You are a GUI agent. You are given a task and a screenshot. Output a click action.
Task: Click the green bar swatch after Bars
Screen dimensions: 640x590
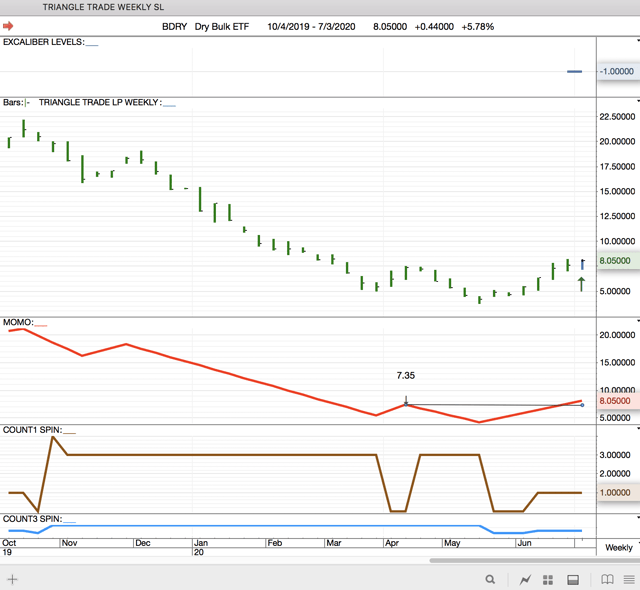27,102
